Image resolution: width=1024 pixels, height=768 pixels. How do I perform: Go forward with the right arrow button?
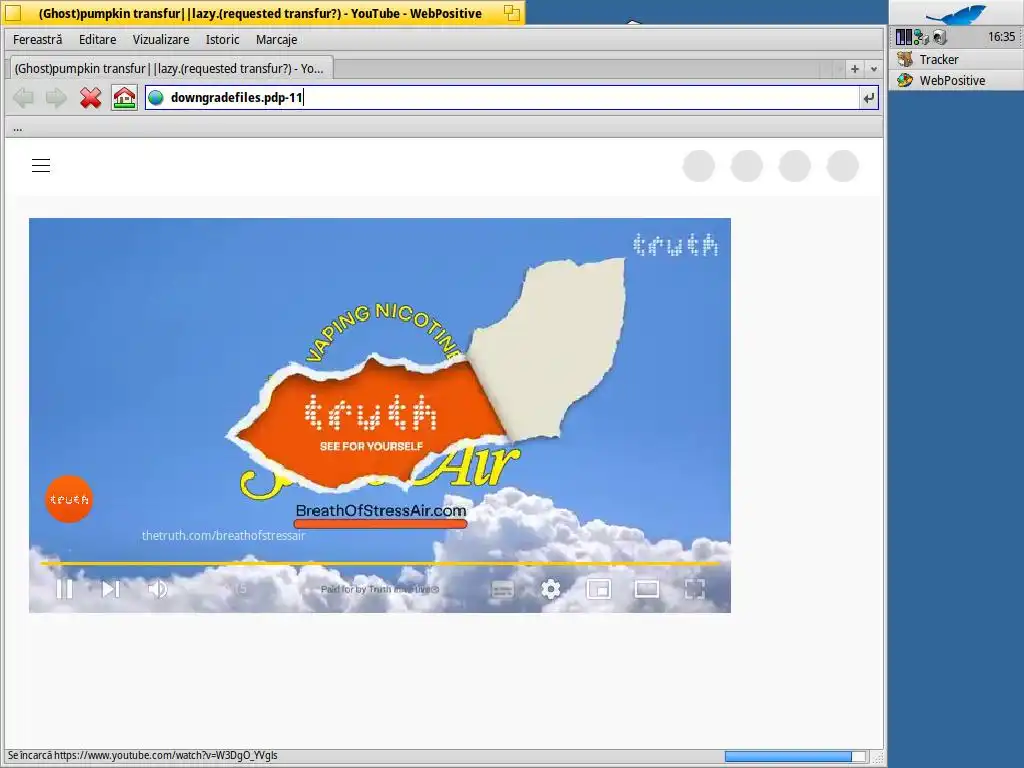click(x=56, y=98)
